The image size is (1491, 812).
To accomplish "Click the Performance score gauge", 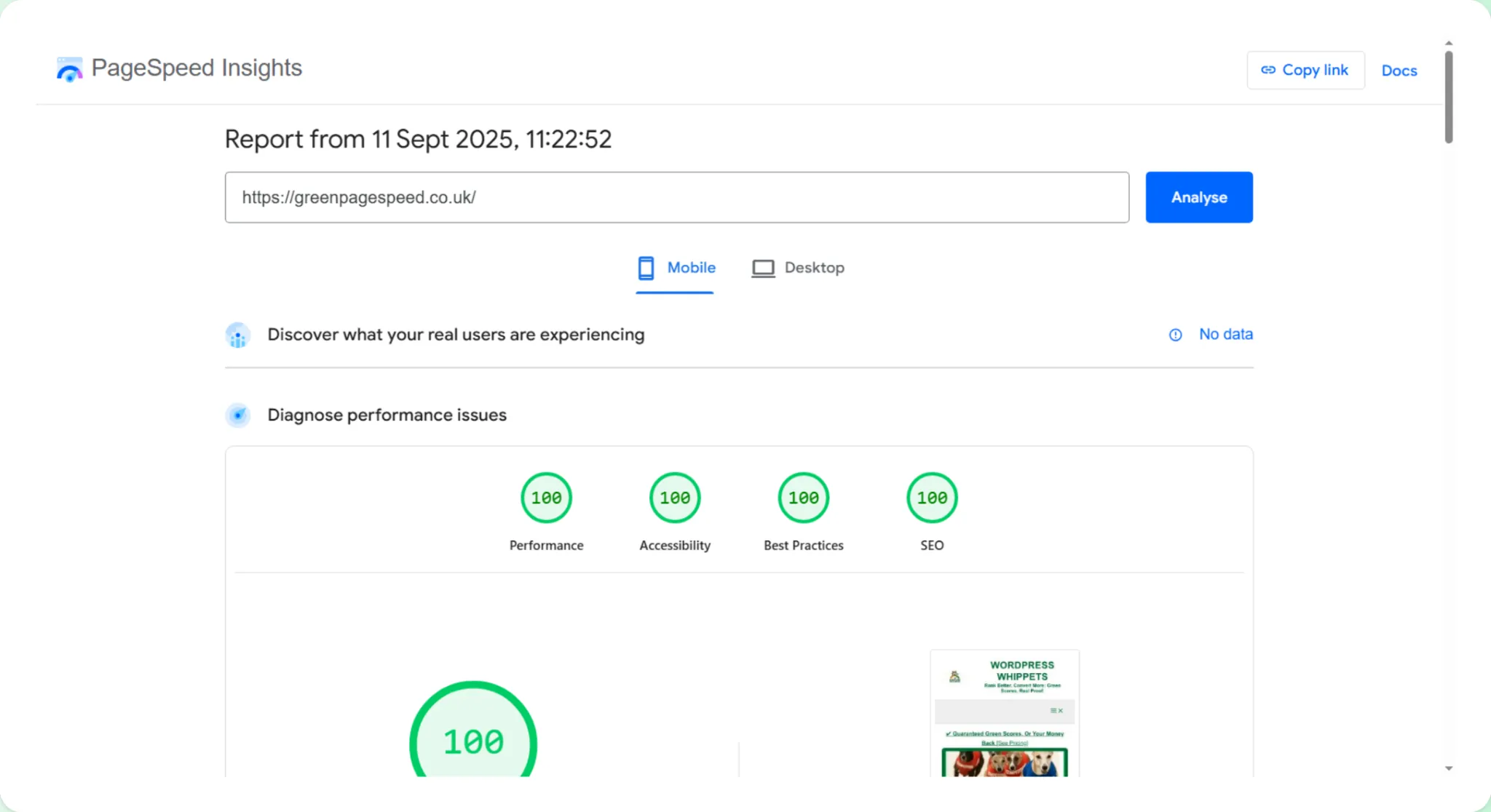I will click(x=546, y=498).
